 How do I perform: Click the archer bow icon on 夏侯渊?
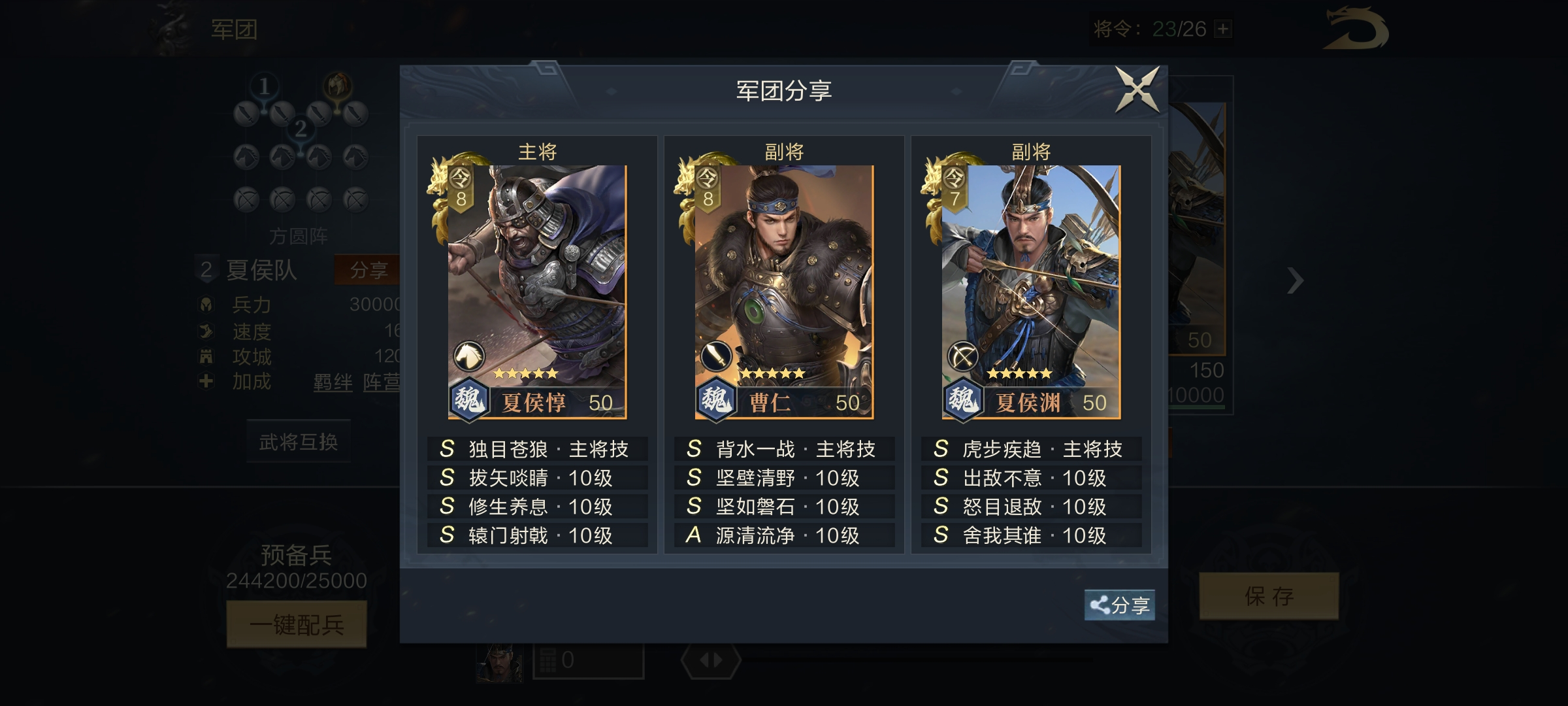pos(962,356)
